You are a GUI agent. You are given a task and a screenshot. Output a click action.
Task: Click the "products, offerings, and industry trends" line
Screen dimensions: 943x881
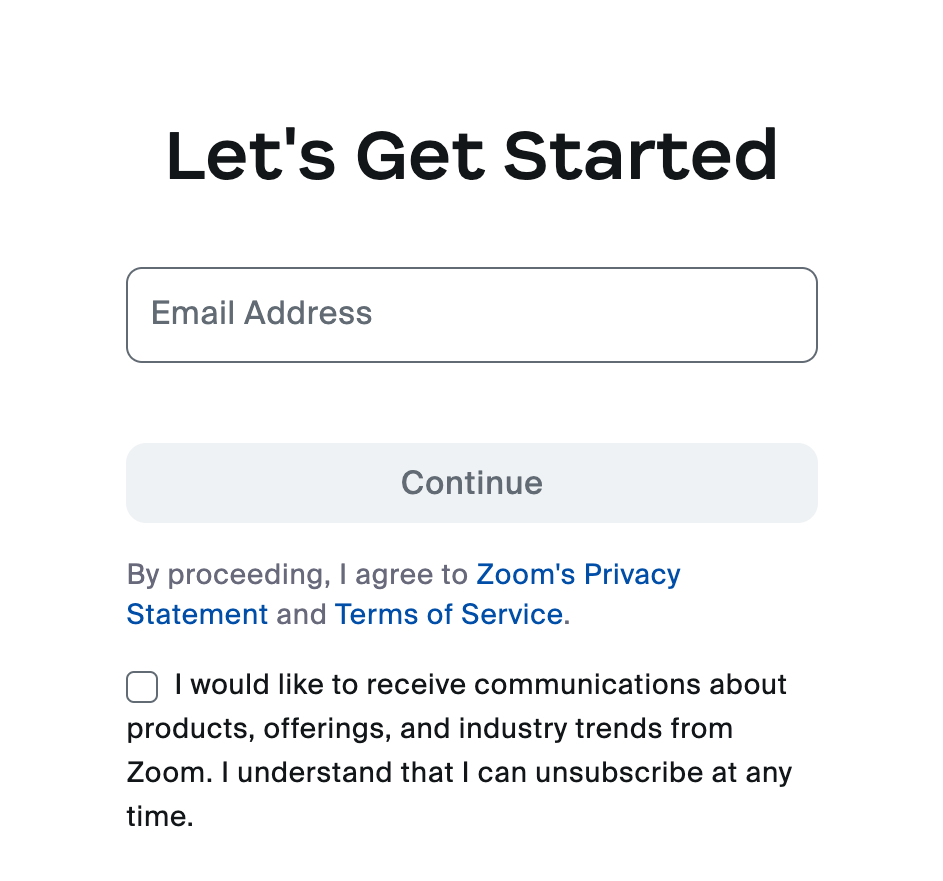(x=430, y=729)
